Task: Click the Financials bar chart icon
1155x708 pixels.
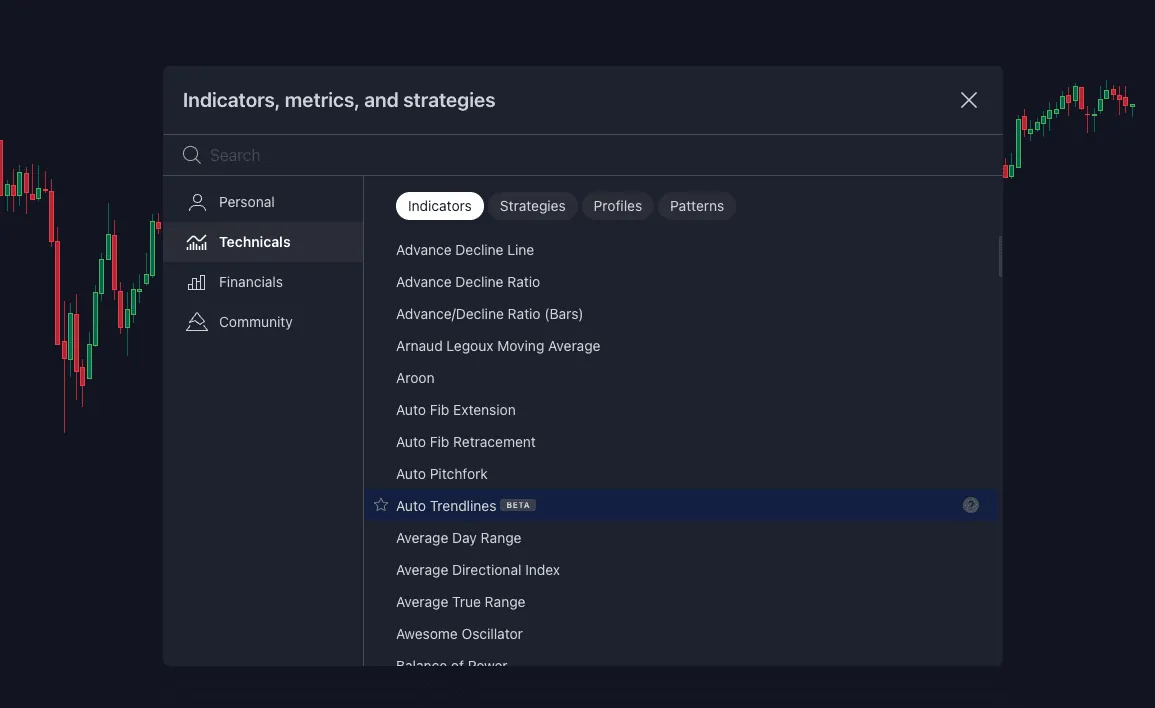Action: point(197,282)
